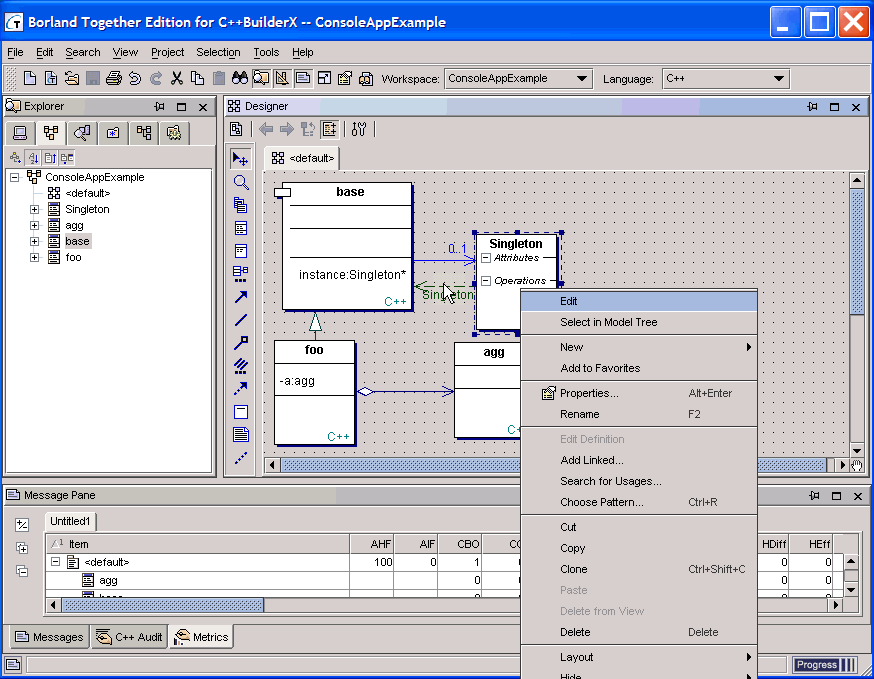The image size is (874, 679).
Task: Click the Undo icon in main toolbar
Action: [x=135, y=79]
